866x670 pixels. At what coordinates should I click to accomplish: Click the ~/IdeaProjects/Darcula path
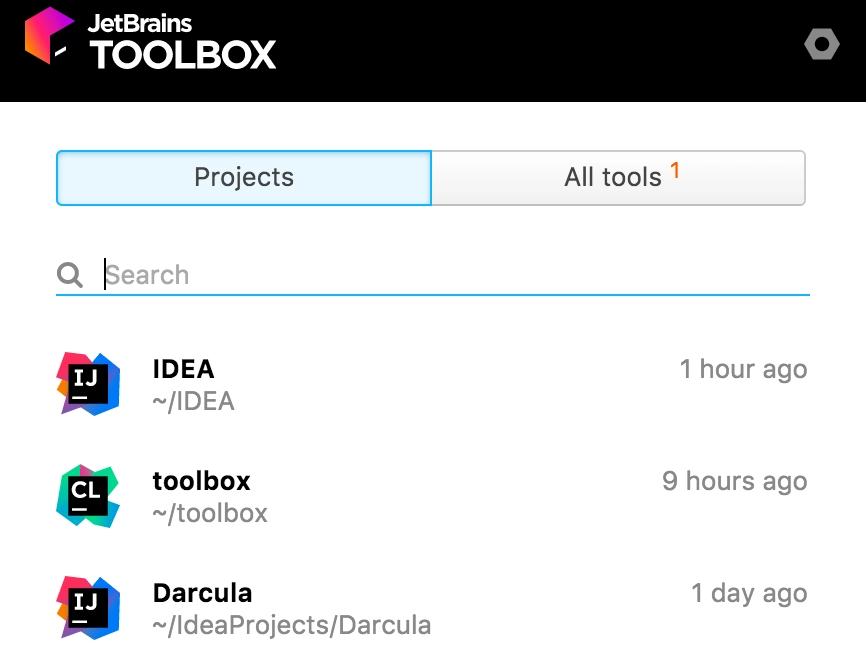[292, 625]
